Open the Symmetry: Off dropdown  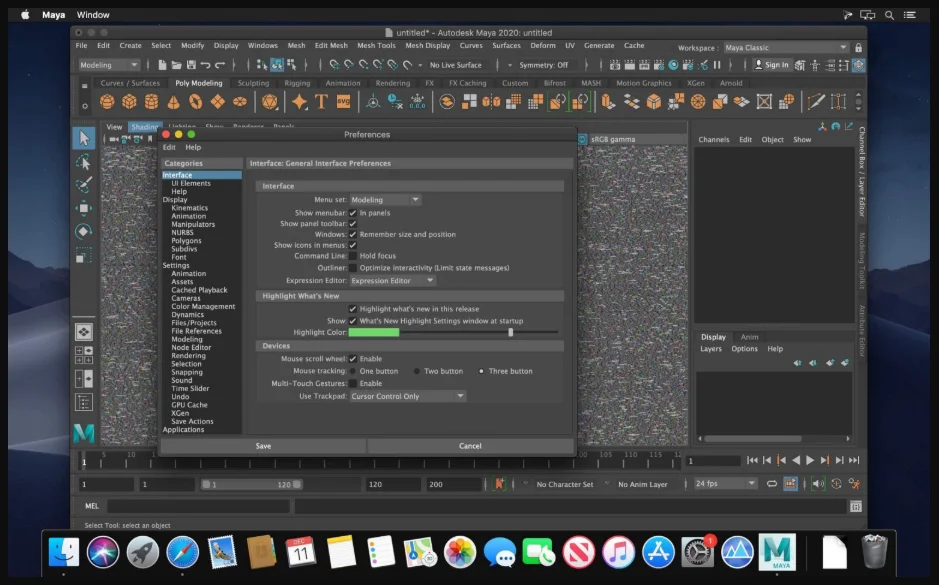[x=543, y=65]
